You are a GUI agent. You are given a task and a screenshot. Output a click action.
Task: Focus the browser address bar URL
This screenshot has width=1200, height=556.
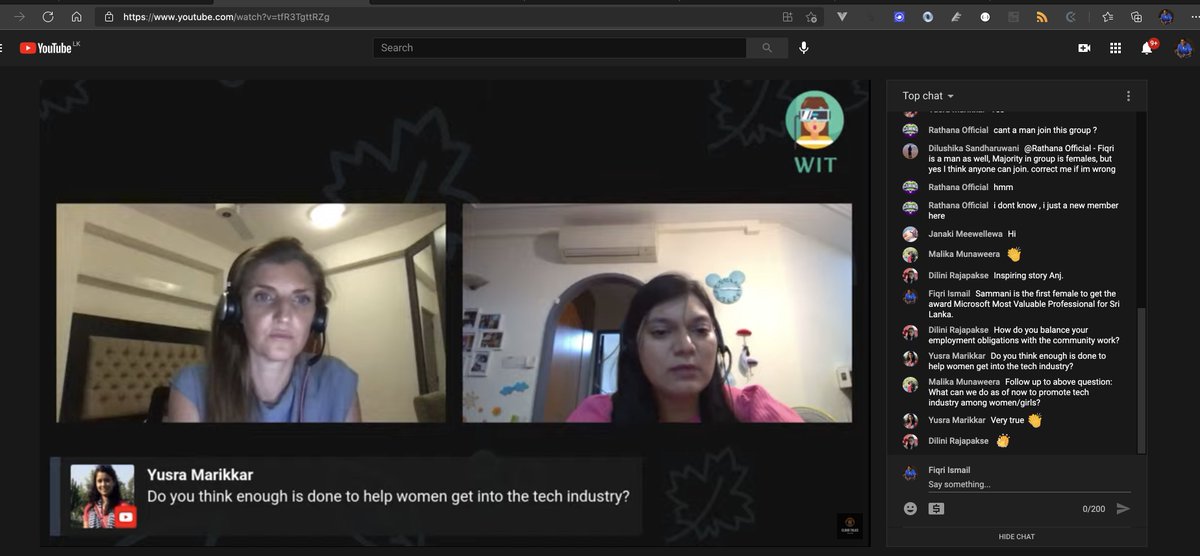coord(226,17)
